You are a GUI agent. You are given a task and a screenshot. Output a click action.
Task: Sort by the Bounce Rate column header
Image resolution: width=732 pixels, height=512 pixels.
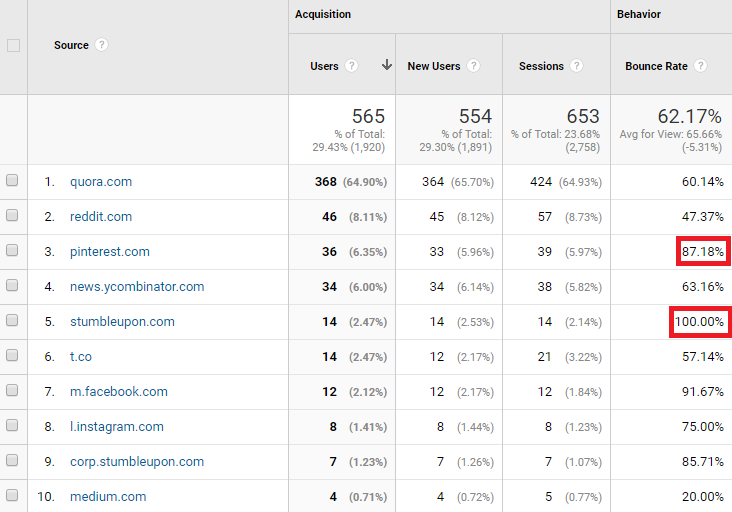click(x=656, y=66)
